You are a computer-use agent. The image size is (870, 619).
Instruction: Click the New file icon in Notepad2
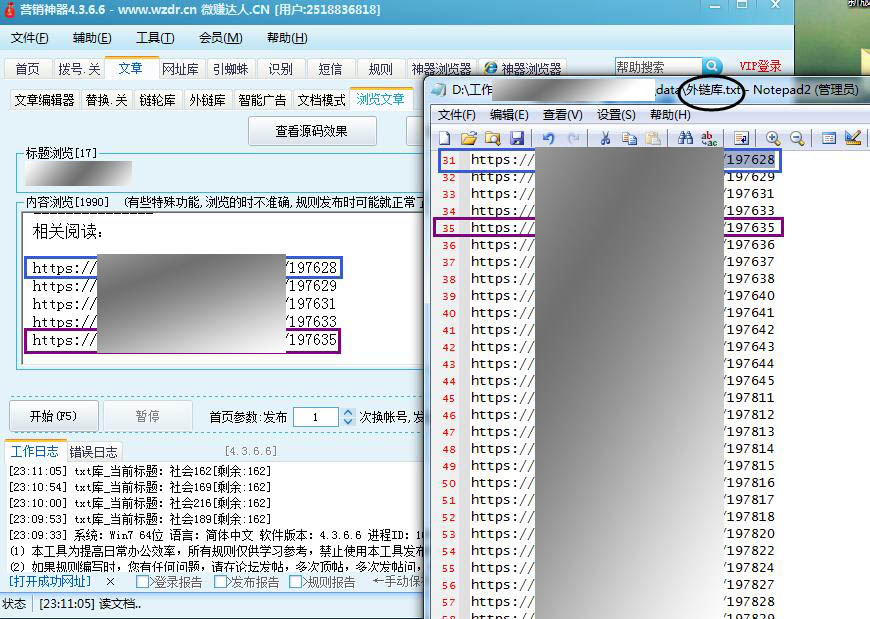click(445, 138)
